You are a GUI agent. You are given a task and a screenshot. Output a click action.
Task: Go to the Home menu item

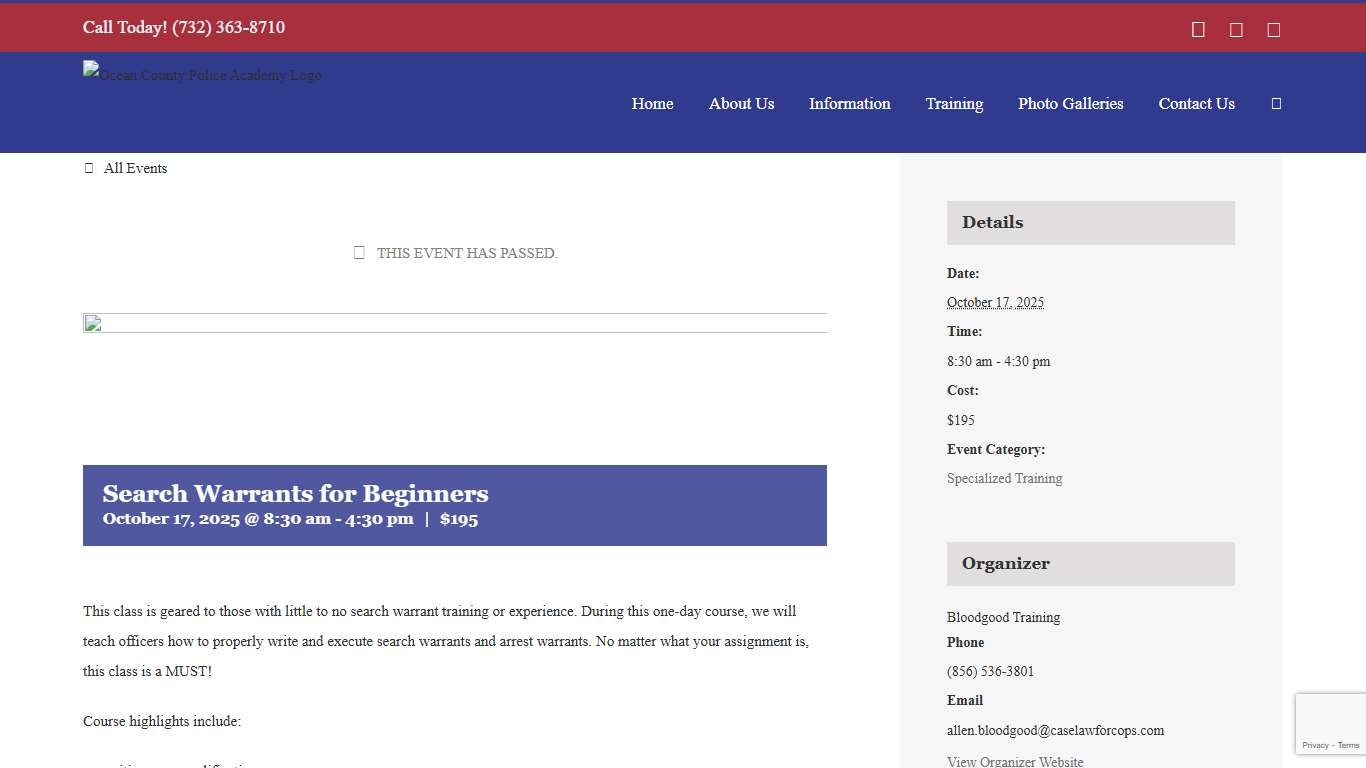tap(652, 104)
